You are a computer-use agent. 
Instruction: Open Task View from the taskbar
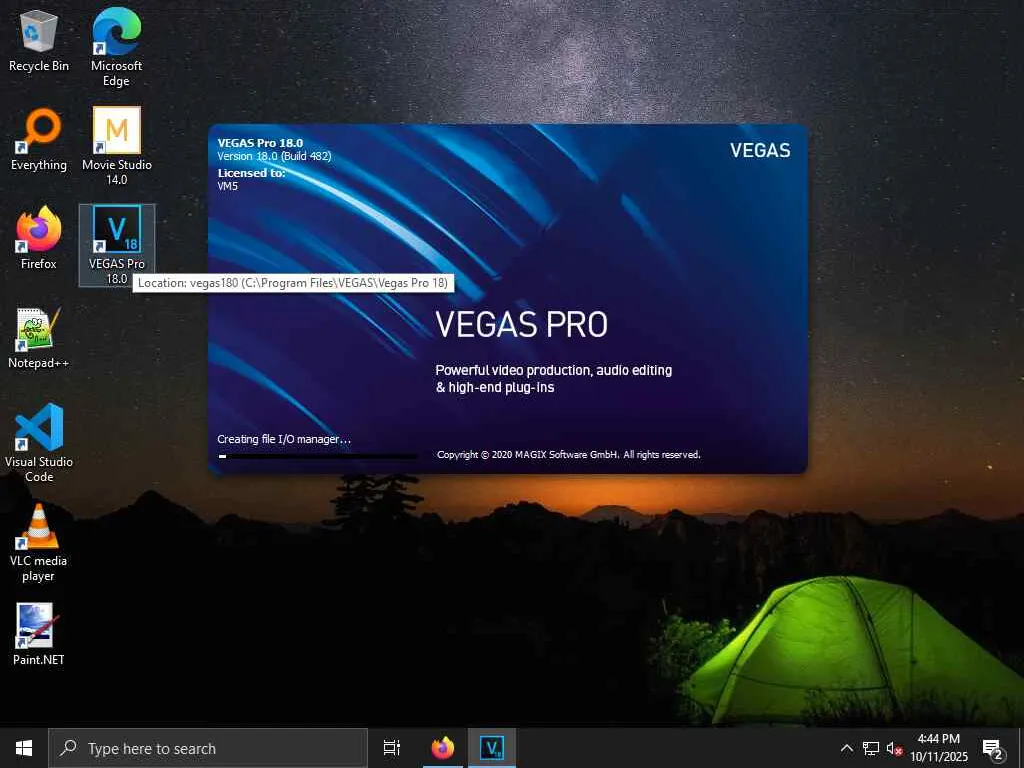(392, 748)
